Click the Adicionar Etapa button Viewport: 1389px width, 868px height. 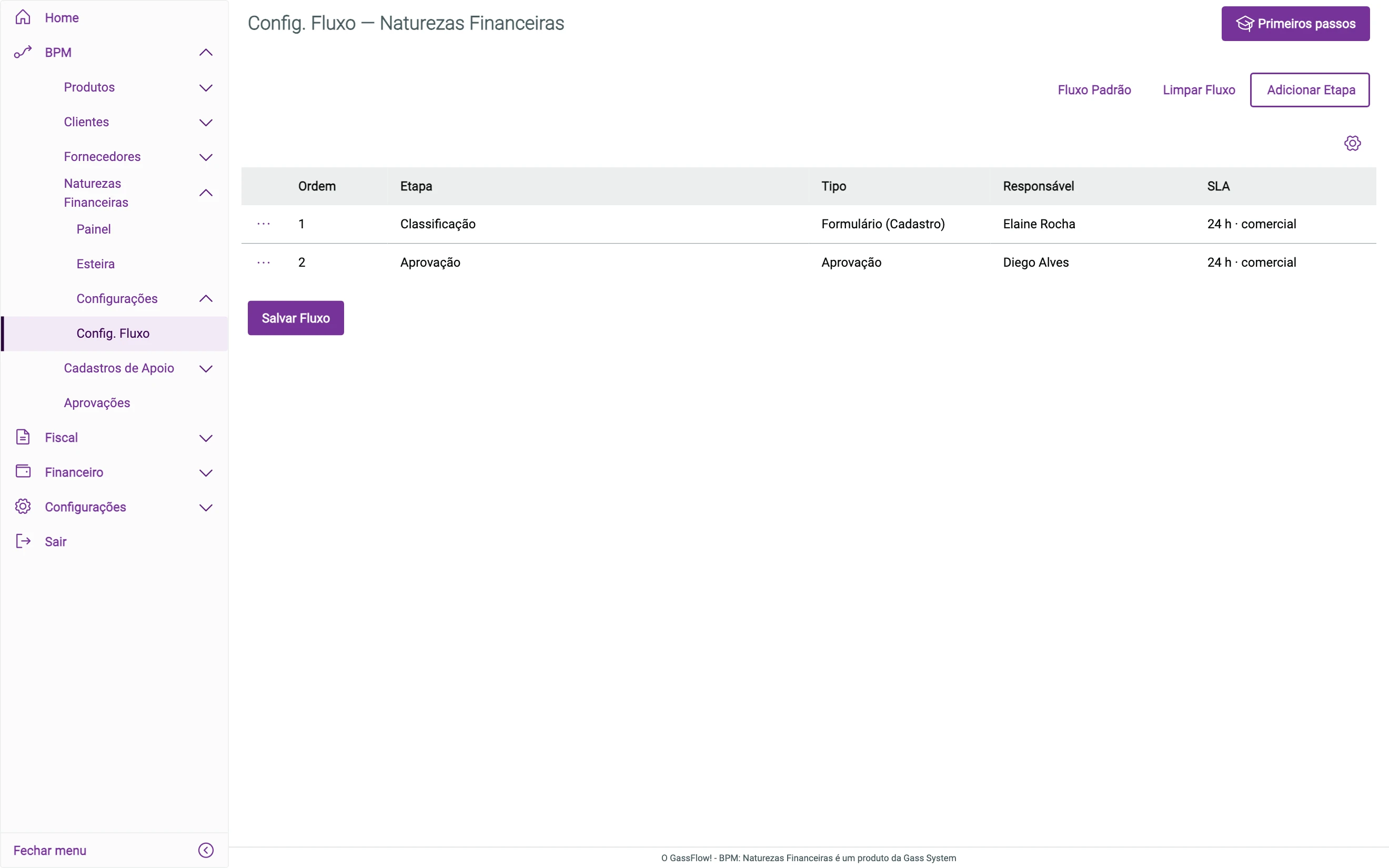[x=1310, y=90]
